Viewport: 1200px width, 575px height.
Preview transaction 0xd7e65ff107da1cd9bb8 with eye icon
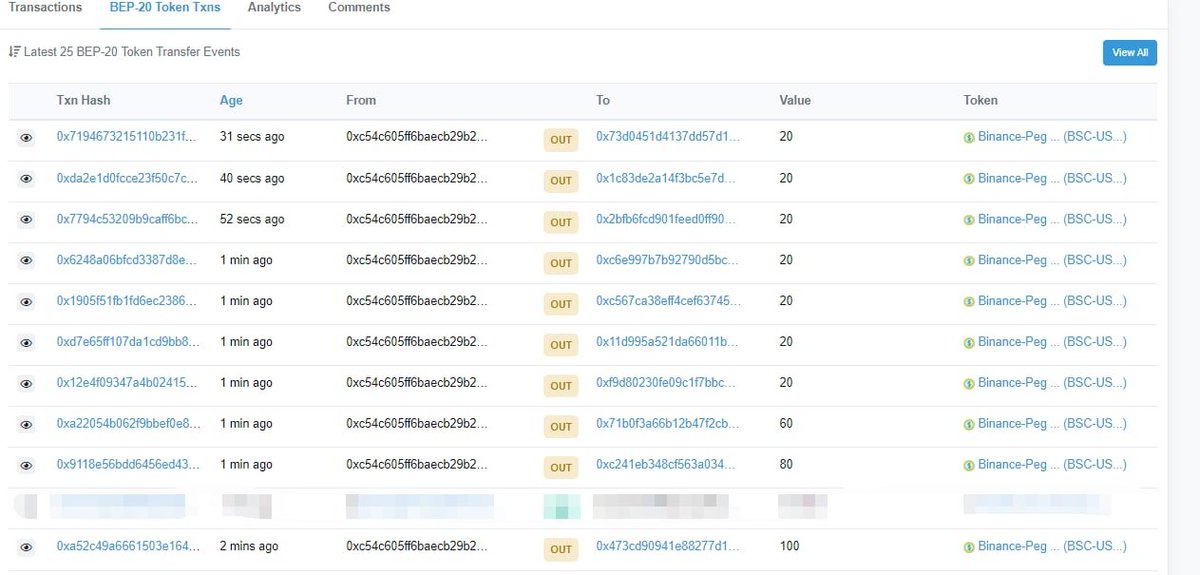coord(26,343)
